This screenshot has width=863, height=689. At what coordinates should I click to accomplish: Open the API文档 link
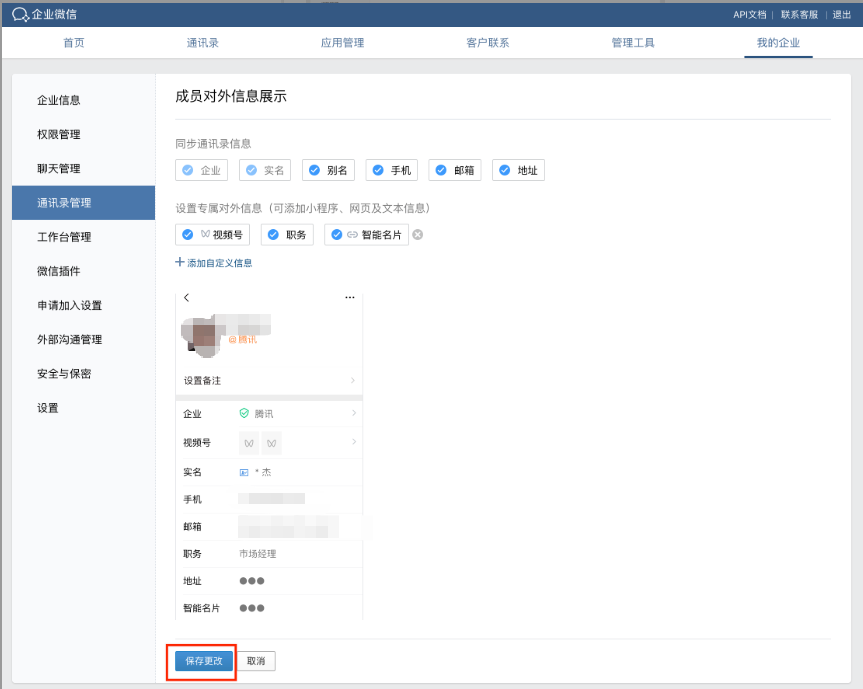[x=750, y=15]
